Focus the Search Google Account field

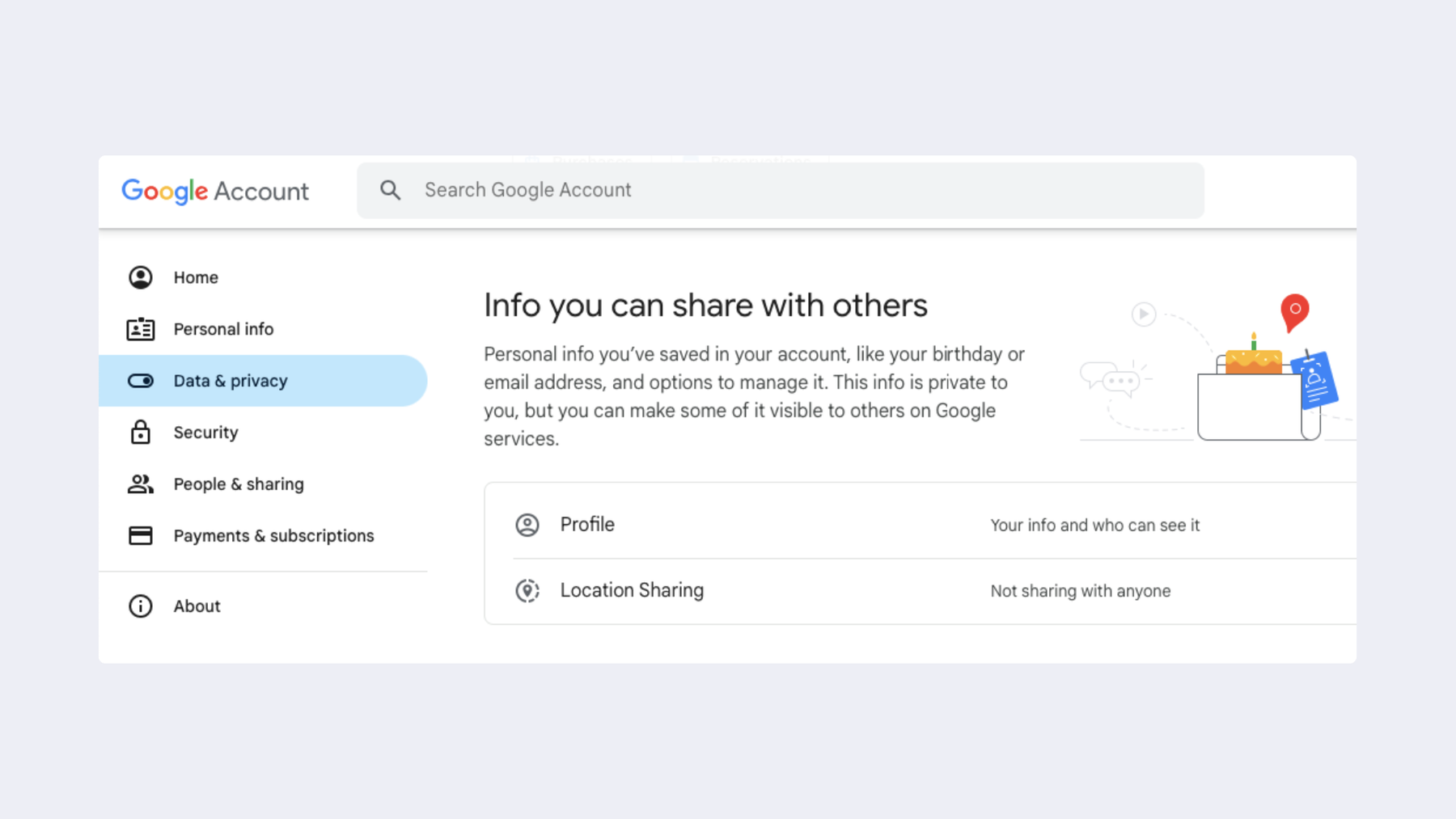pyautogui.click(x=780, y=190)
